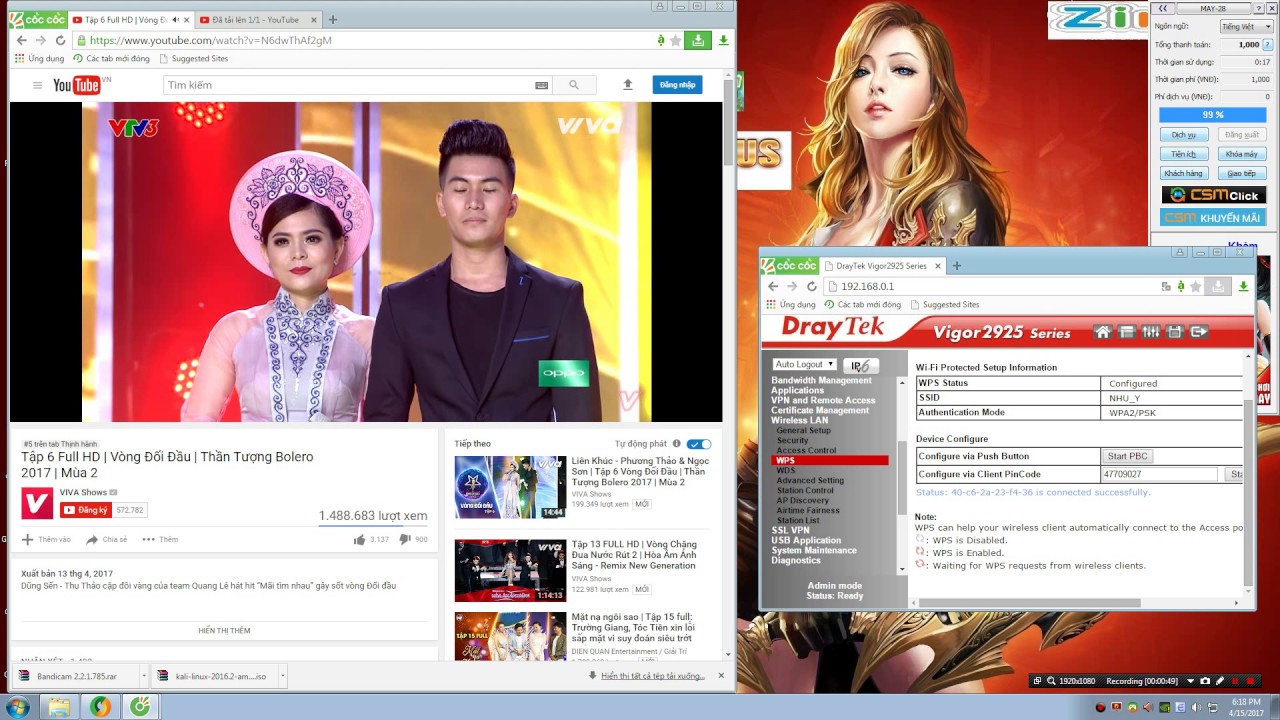Open the Liên Khúc Phương Thảo video thumbnail

click(x=510, y=487)
